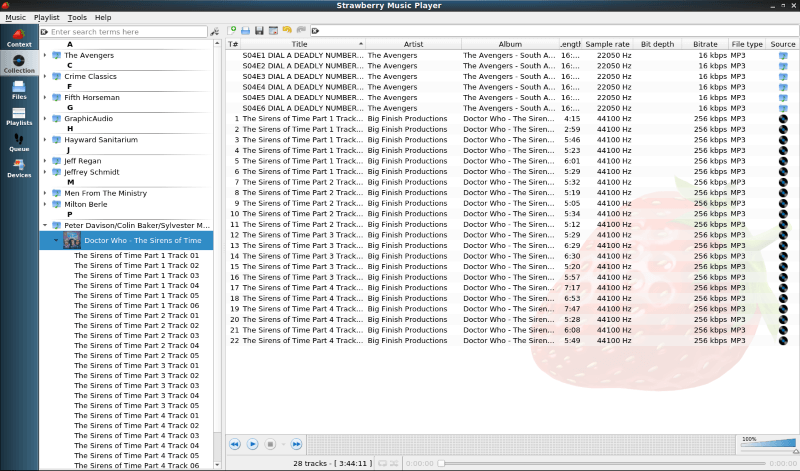This screenshot has height=471, width=800.
Task: Open the Context sidebar tab
Action: (x=19, y=38)
